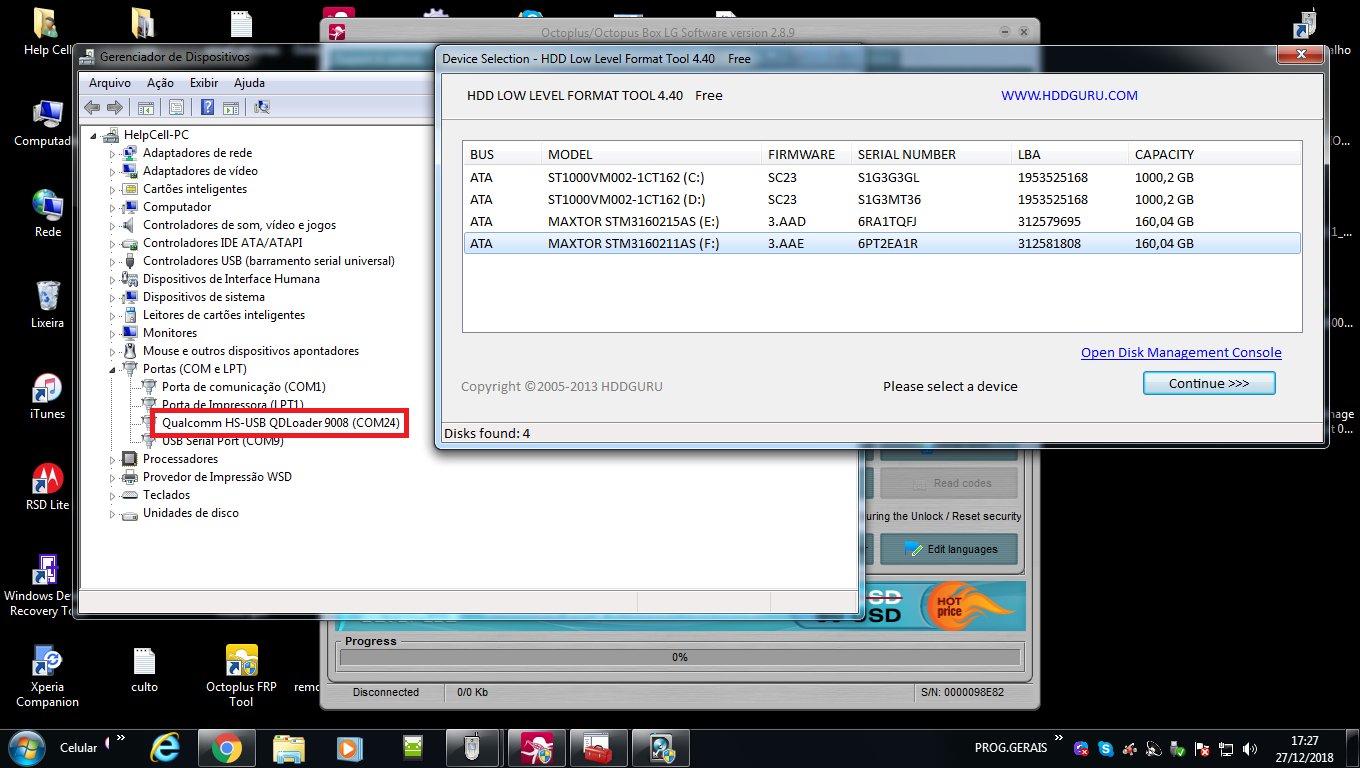Open the Exibir menu
The width and height of the screenshot is (1360, 768).
(204, 83)
